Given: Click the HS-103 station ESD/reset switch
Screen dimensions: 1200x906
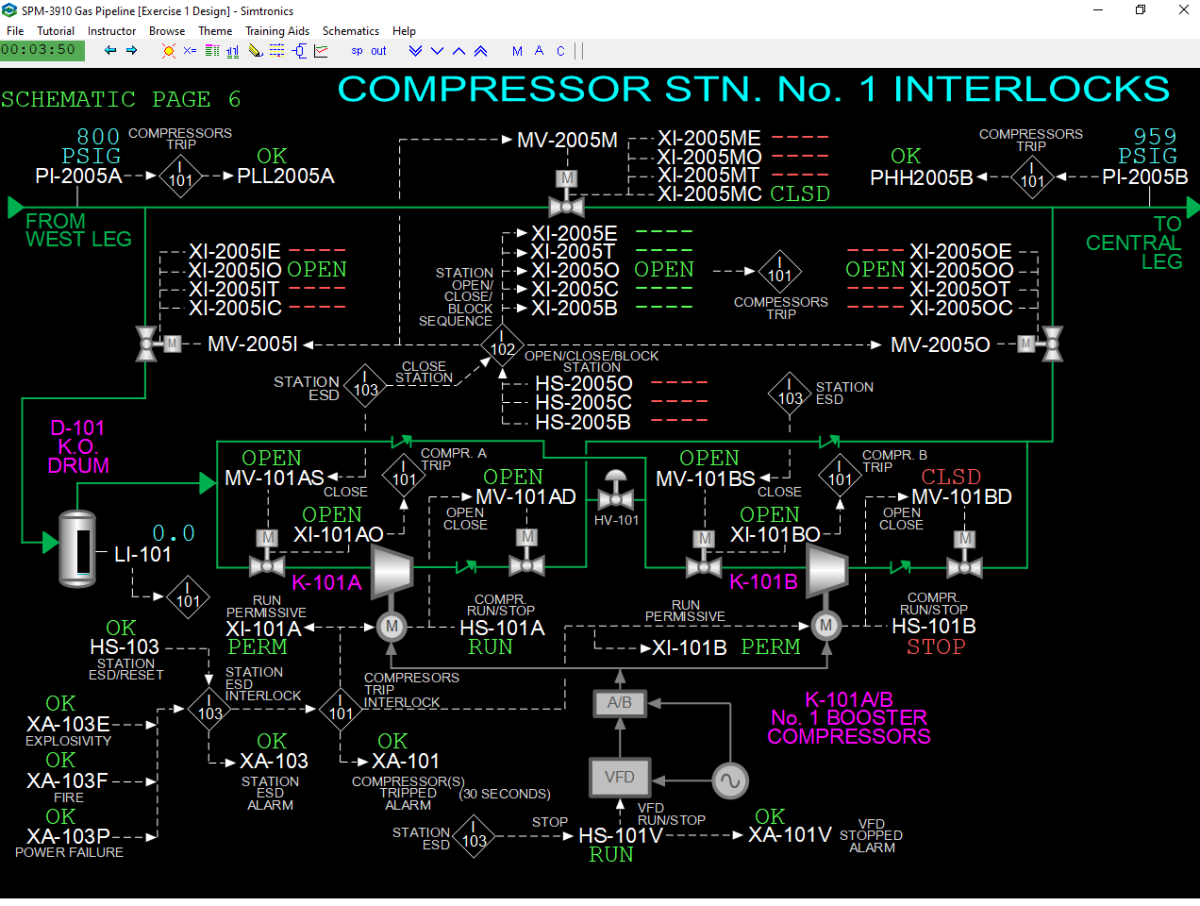Looking at the screenshot, I should [x=124, y=647].
